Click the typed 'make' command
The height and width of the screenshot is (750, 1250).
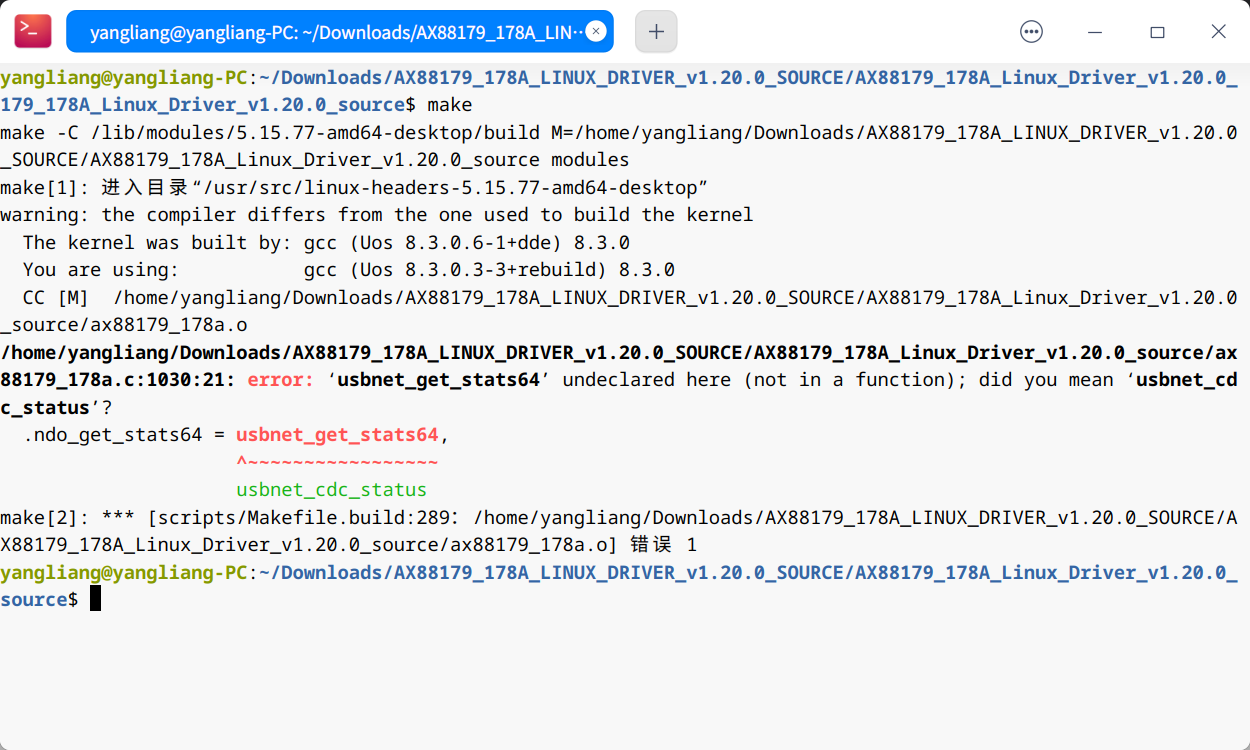click(x=450, y=105)
